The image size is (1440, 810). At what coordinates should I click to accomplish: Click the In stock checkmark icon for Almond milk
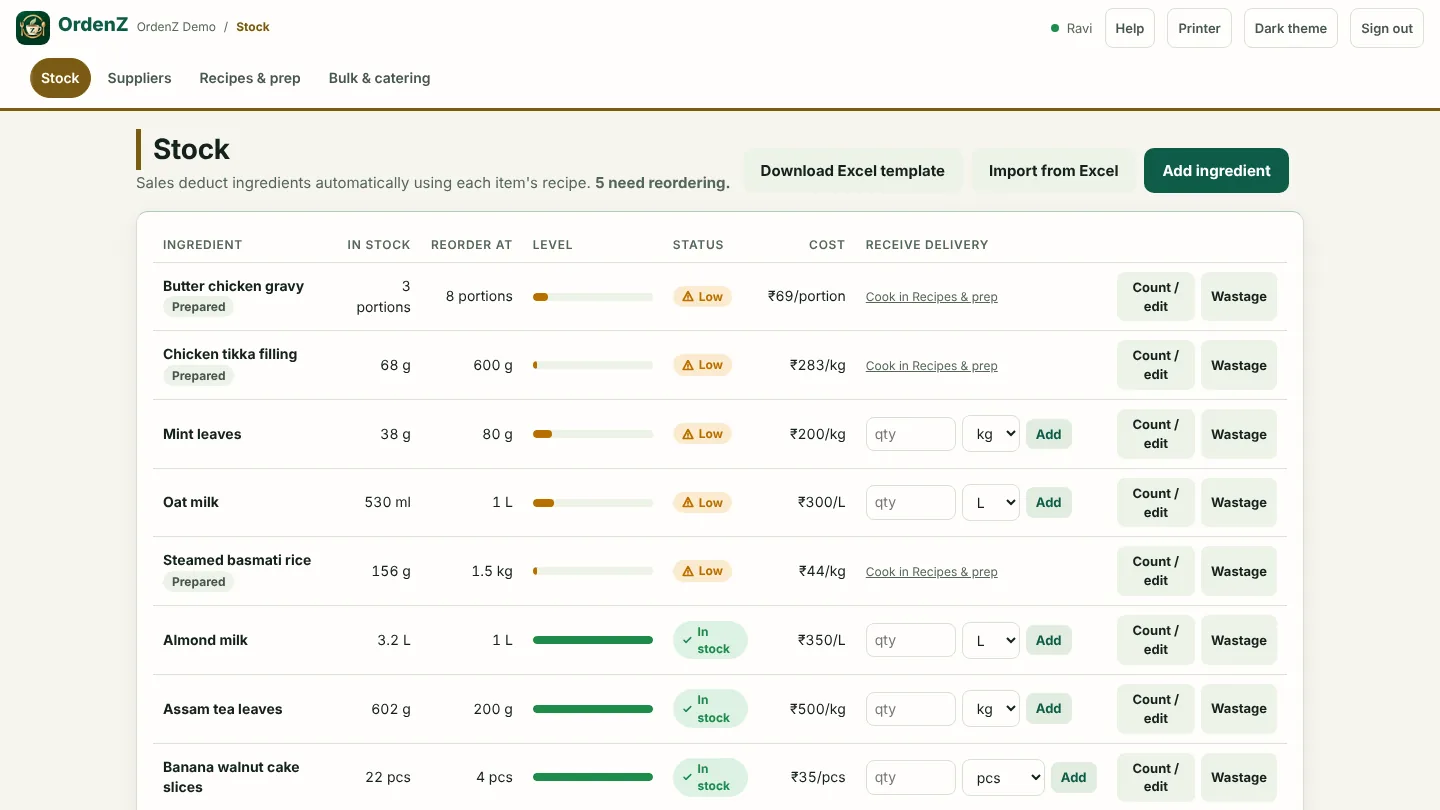point(687,640)
